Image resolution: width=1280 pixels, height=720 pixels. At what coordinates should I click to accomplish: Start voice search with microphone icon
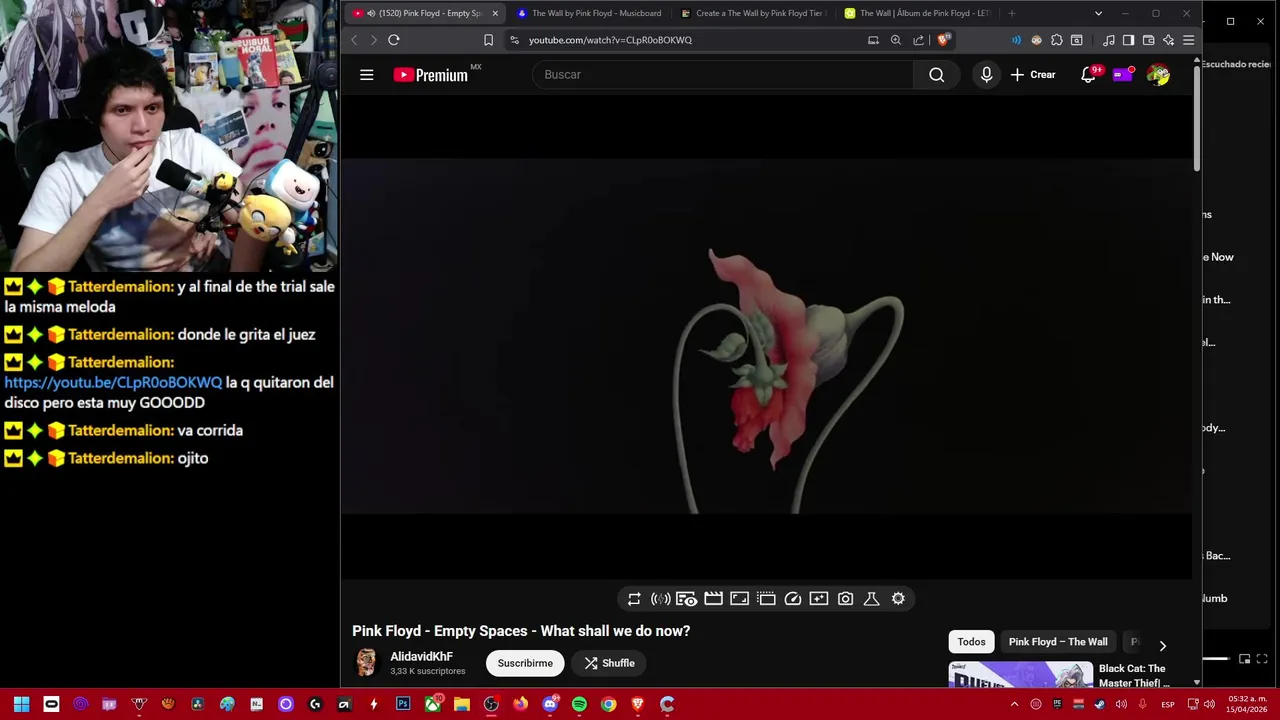(986, 75)
